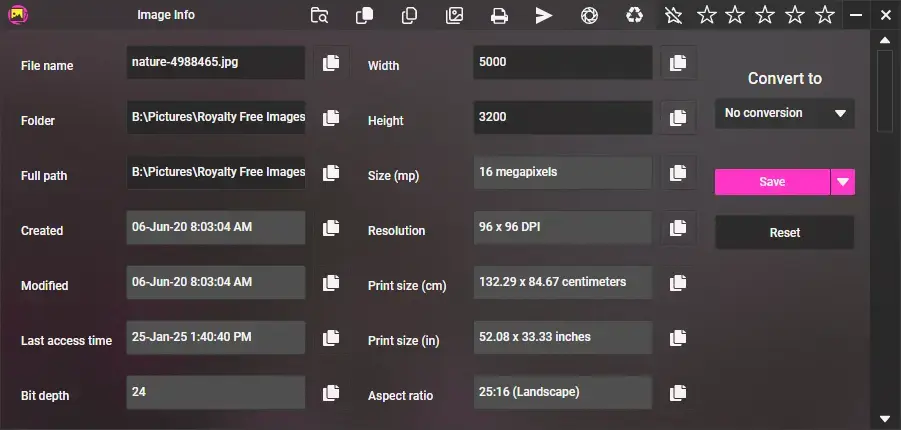Click the pink Save button
Screen dimensions: 901x430
pyautogui.click(x=772, y=182)
